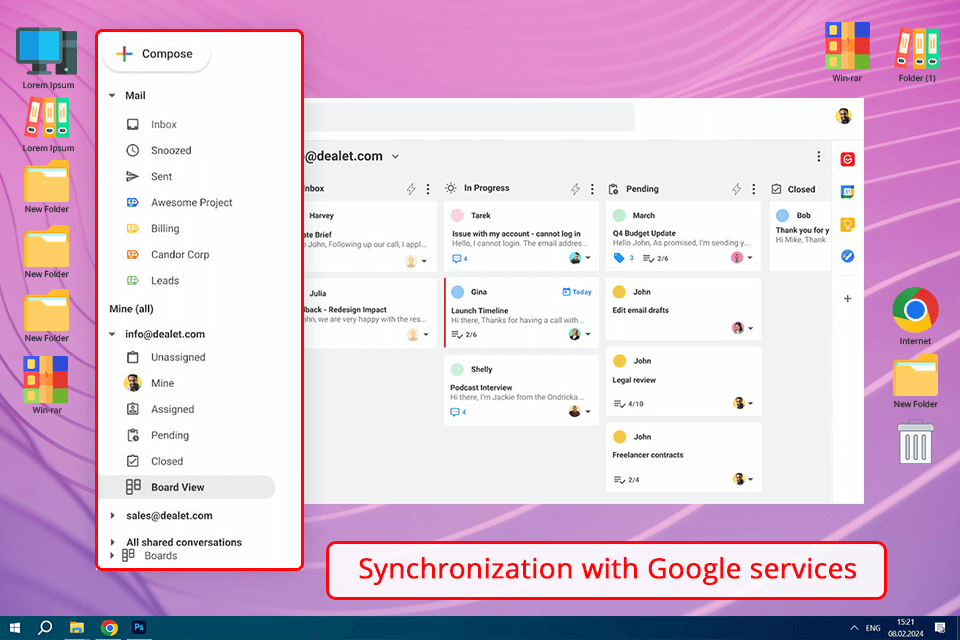The width and height of the screenshot is (960, 640).
Task: Click the Board View grid icon
Action: [133, 487]
